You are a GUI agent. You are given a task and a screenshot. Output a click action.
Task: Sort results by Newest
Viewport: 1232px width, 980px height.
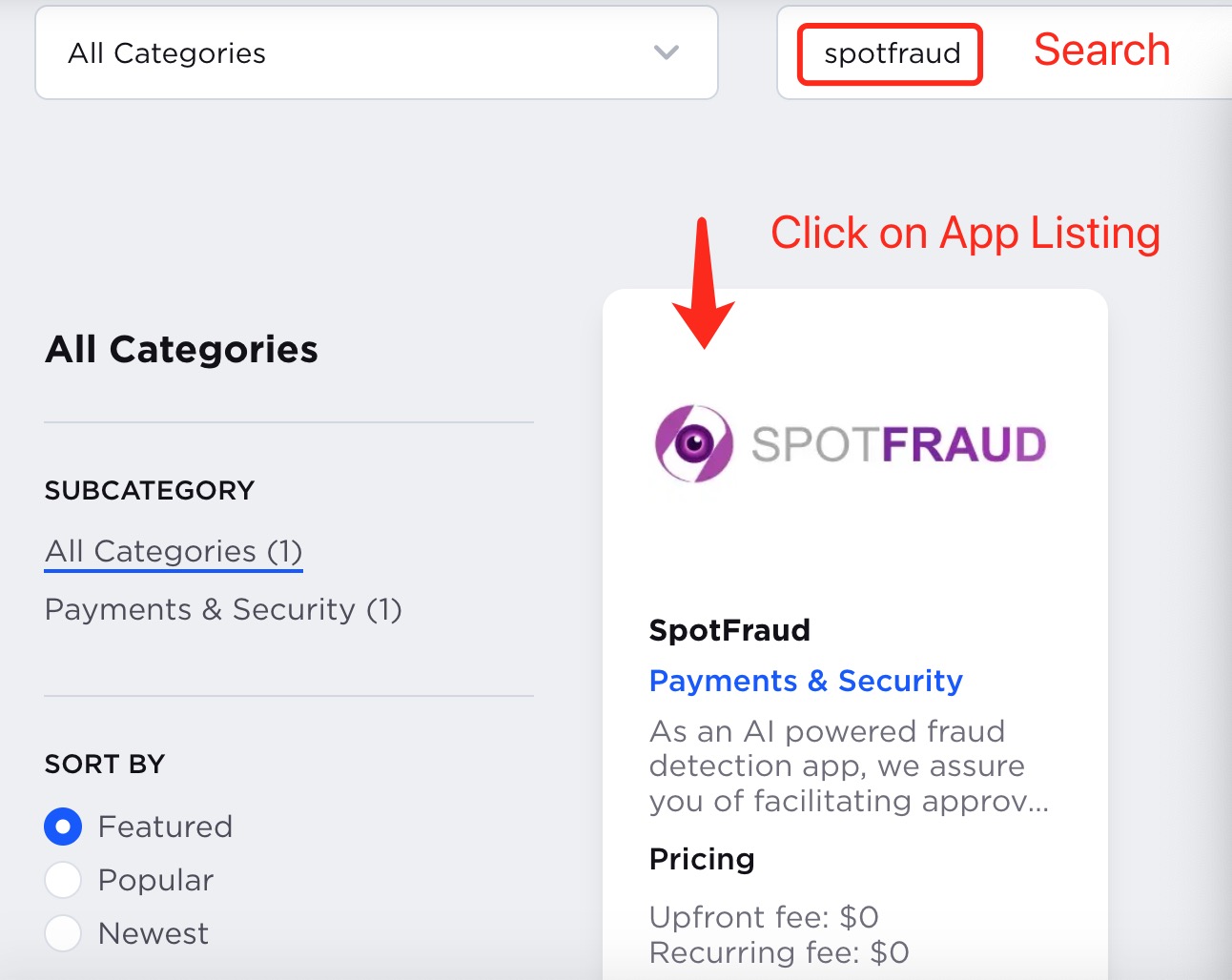62,933
